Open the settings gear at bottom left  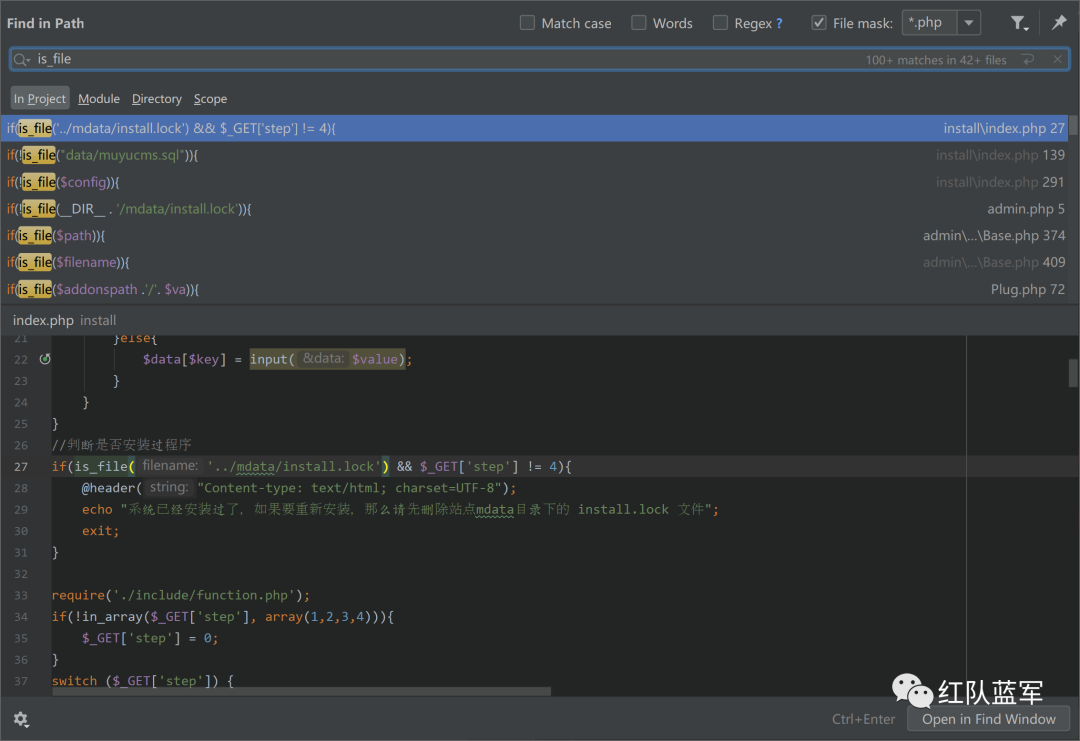(21, 720)
